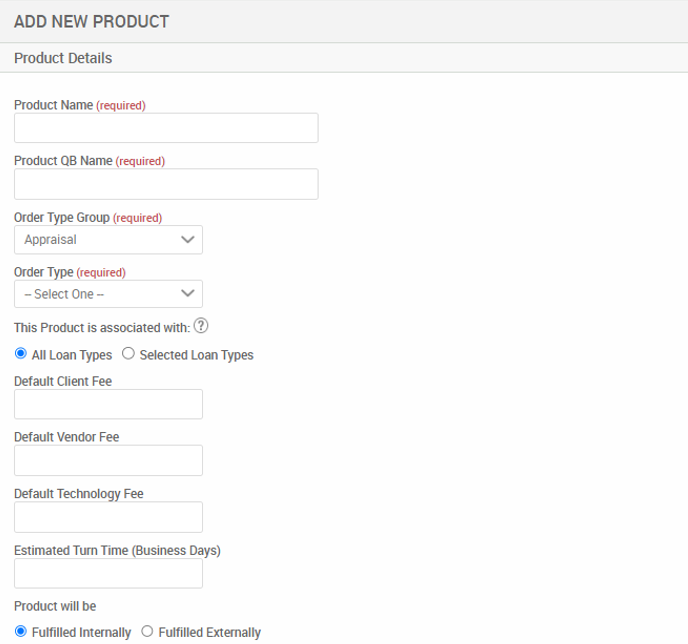Image resolution: width=688 pixels, height=644 pixels.
Task: Click into the Product Name field
Action: pyautogui.click(x=166, y=128)
